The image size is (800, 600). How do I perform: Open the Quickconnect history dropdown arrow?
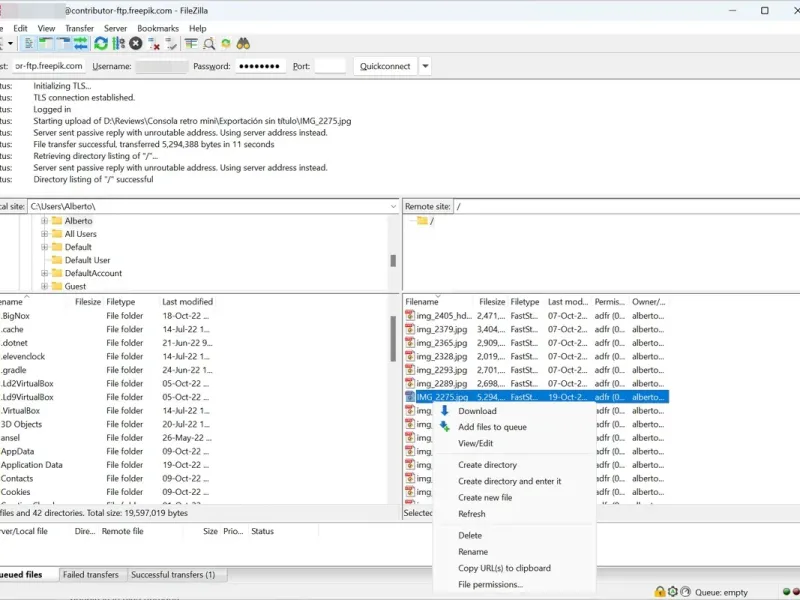pos(426,66)
